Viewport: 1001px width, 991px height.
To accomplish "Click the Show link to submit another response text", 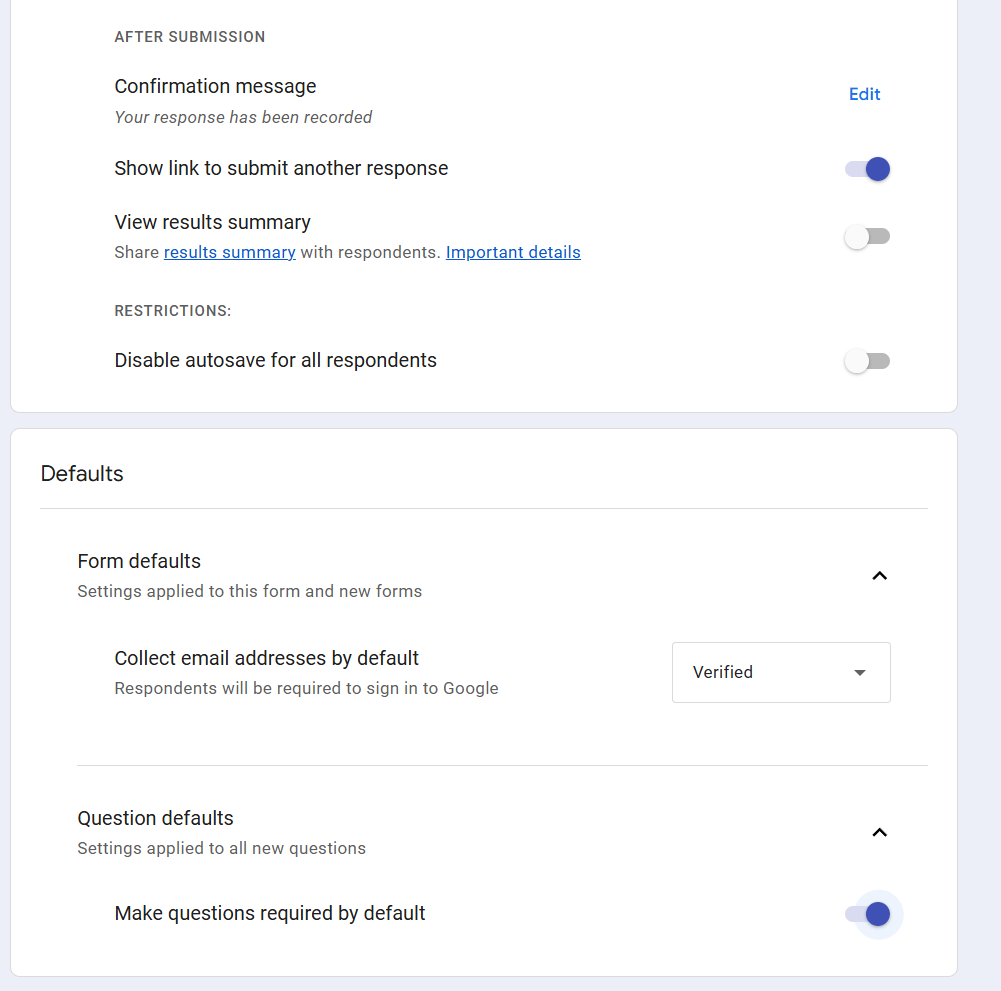I will [x=281, y=168].
